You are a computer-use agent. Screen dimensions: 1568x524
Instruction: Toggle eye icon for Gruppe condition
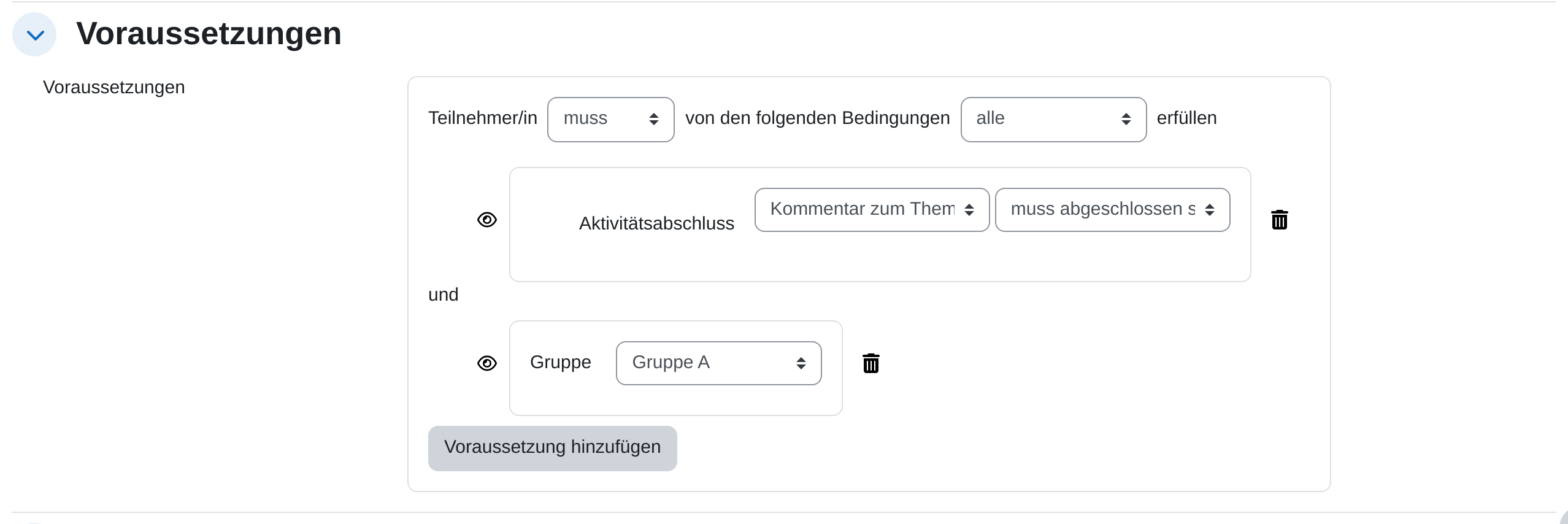point(486,363)
